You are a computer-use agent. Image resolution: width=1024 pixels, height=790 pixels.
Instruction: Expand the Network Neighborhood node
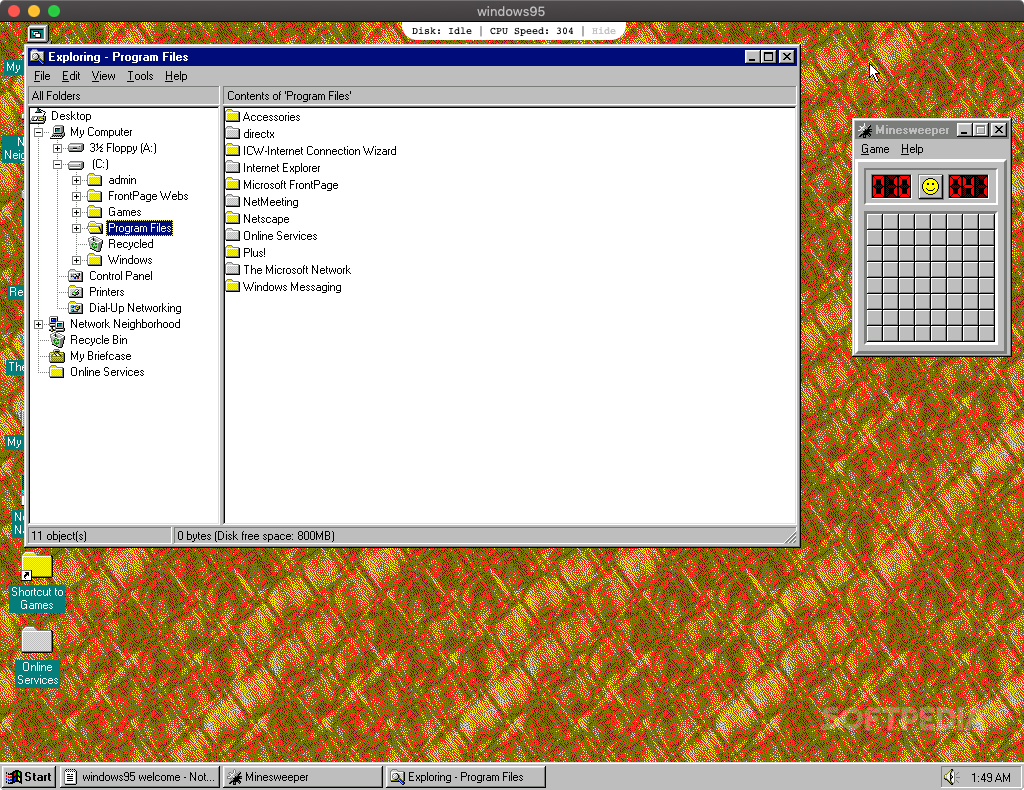pos(38,323)
